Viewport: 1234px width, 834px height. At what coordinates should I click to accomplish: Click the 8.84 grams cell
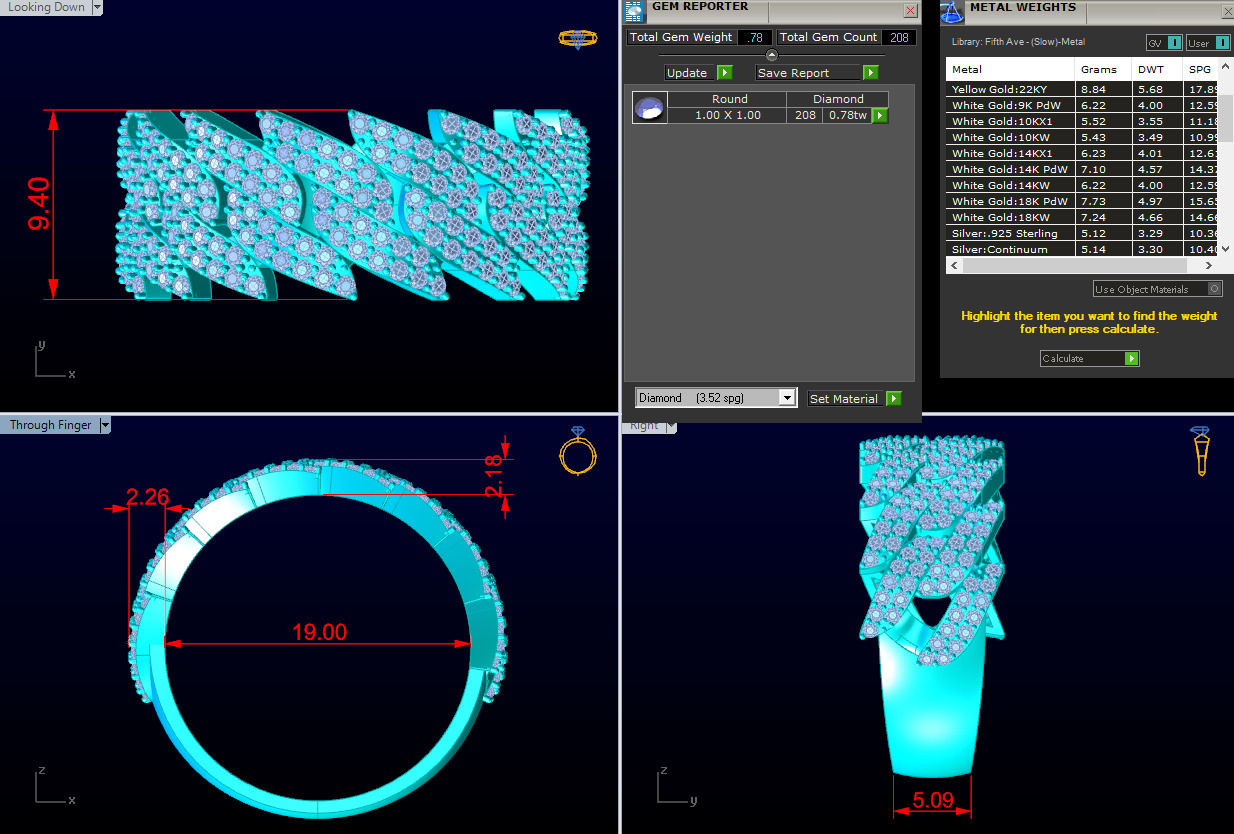pyautogui.click(x=1104, y=89)
